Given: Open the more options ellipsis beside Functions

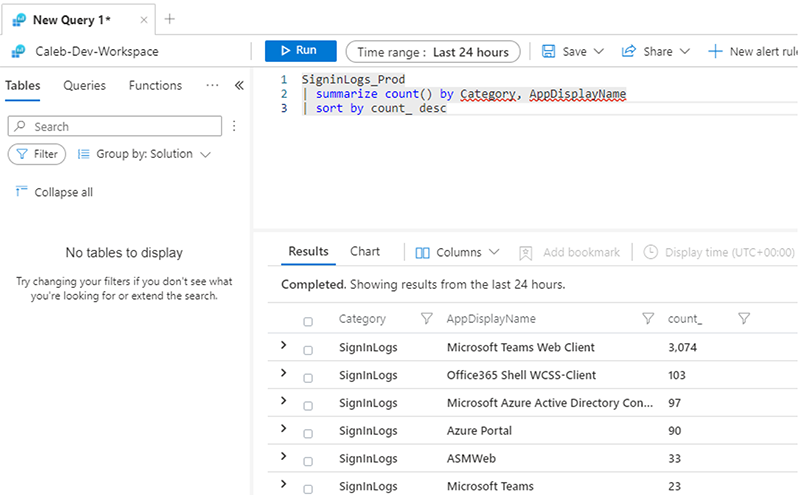Looking at the screenshot, I should point(212,85).
